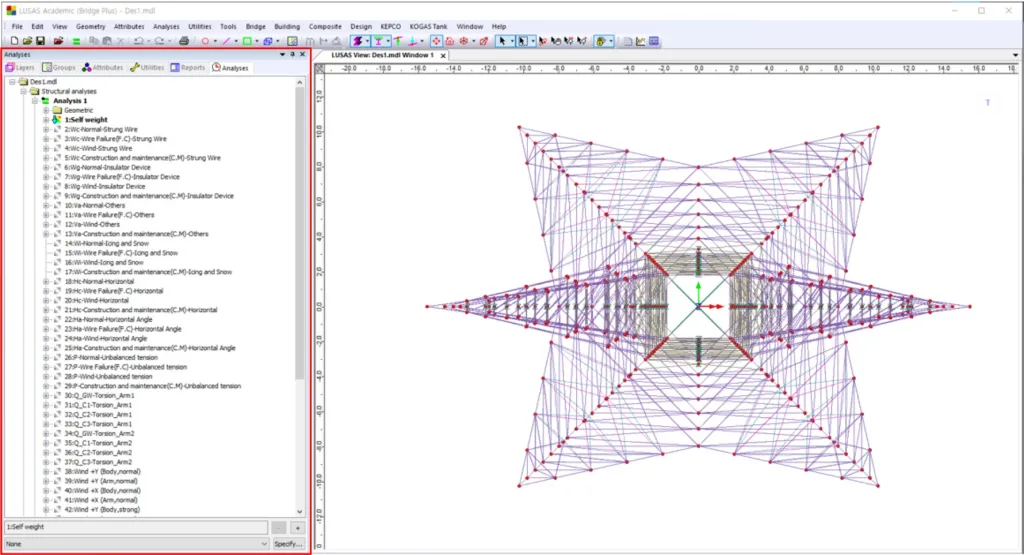Viewport: 1024px width, 555px height.
Task: Click the plus button beside loadcase field
Action: coord(297,527)
